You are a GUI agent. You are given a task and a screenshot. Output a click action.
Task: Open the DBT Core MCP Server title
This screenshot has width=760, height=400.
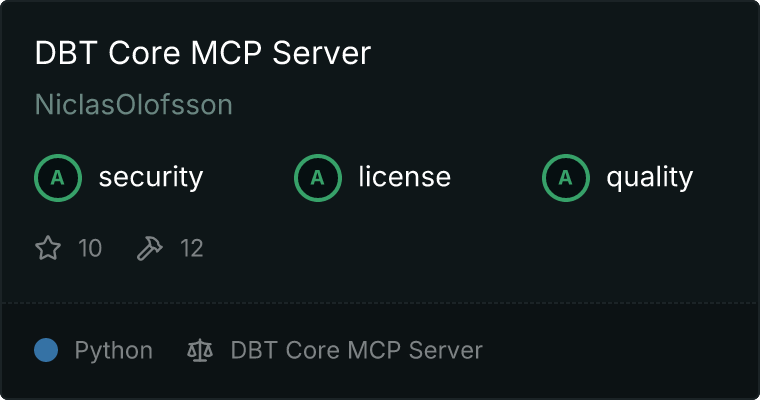coord(203,52)
